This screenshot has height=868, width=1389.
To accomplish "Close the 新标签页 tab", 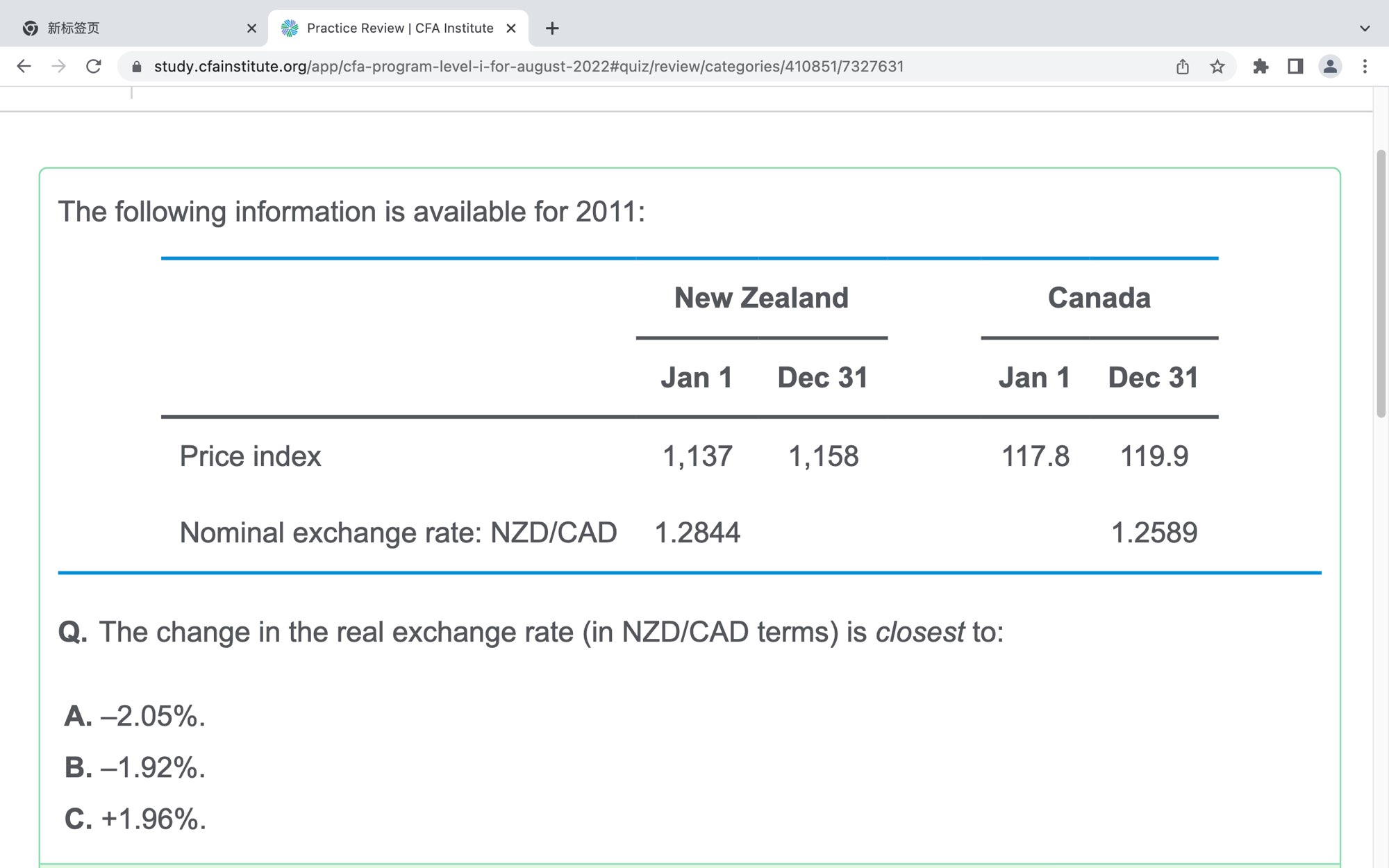I will pyautogui.click(x=251, y=28).
